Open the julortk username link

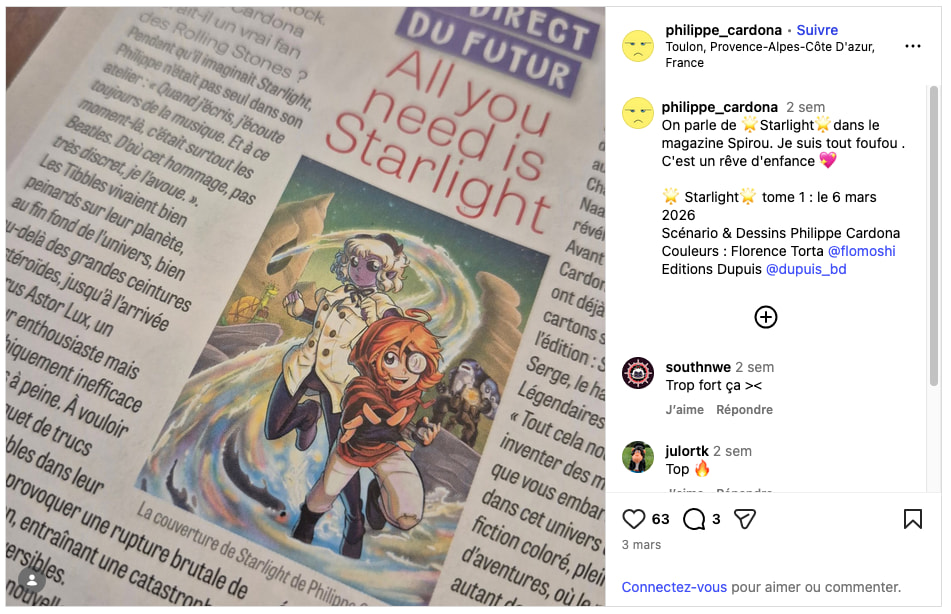(x=687, y=451)
